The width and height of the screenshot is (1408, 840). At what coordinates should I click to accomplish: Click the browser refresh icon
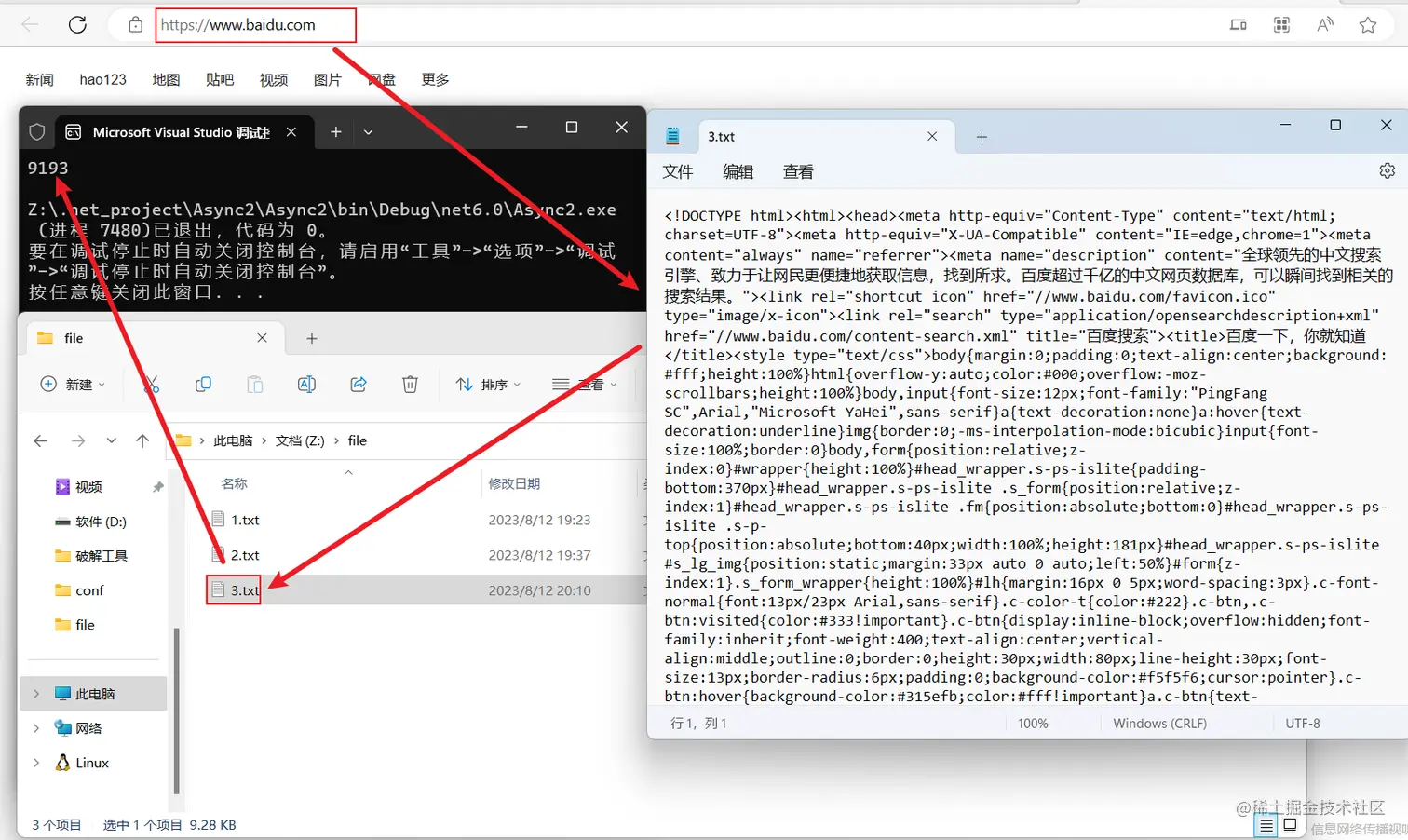77,25
